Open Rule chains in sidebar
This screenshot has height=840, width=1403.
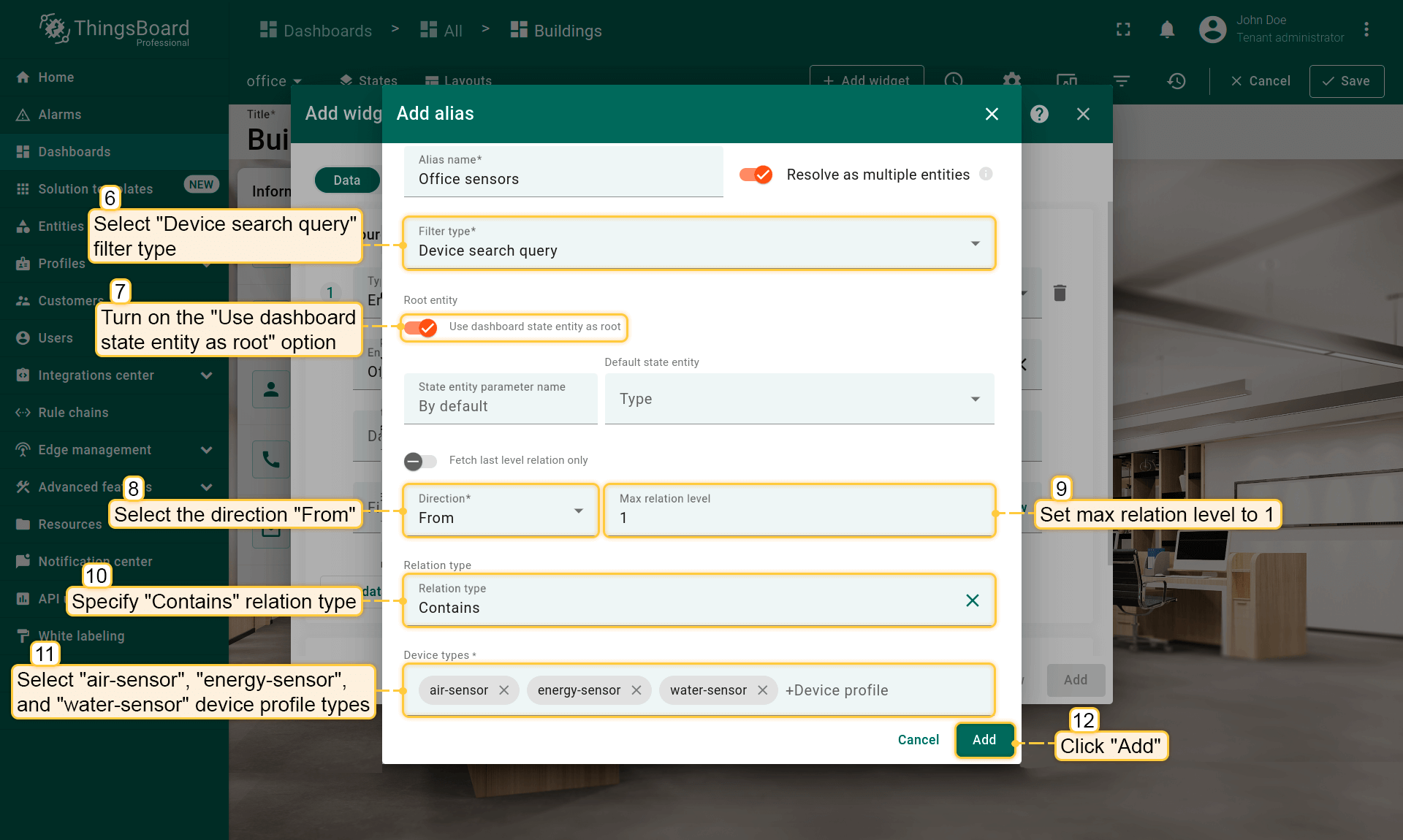(x=73, y=413)
